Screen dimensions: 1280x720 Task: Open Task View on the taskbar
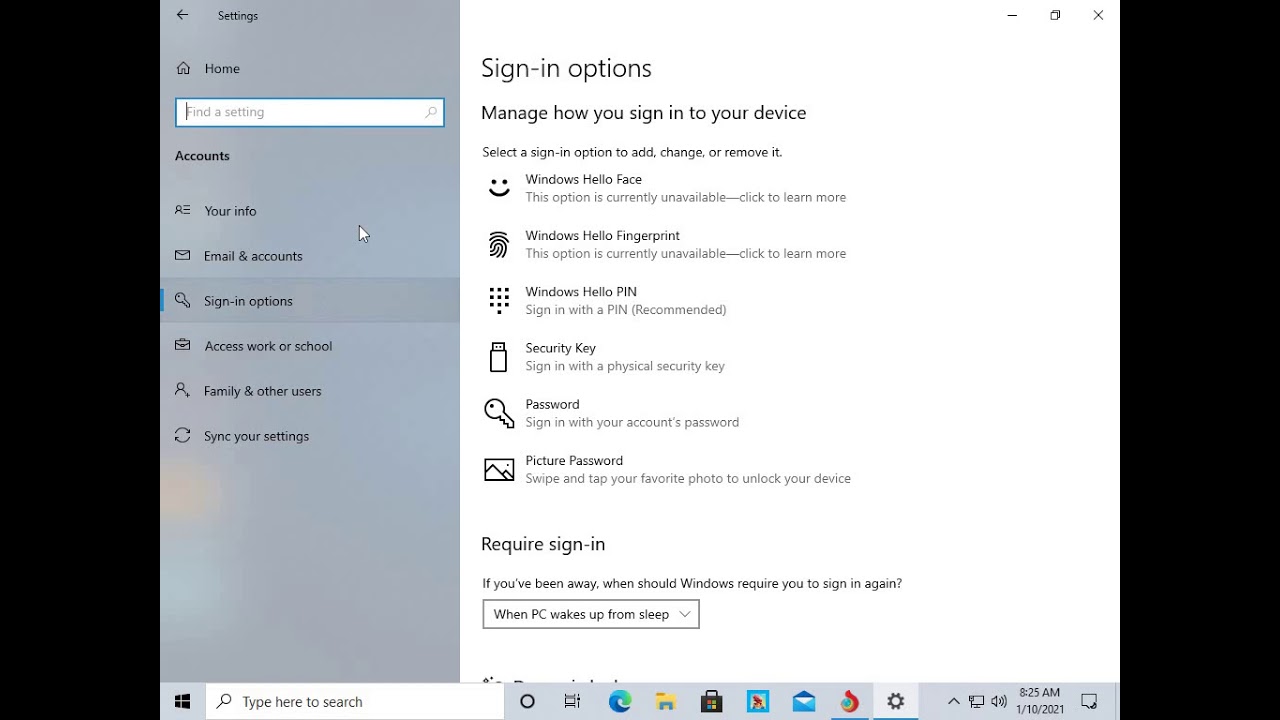coord(573,702)
